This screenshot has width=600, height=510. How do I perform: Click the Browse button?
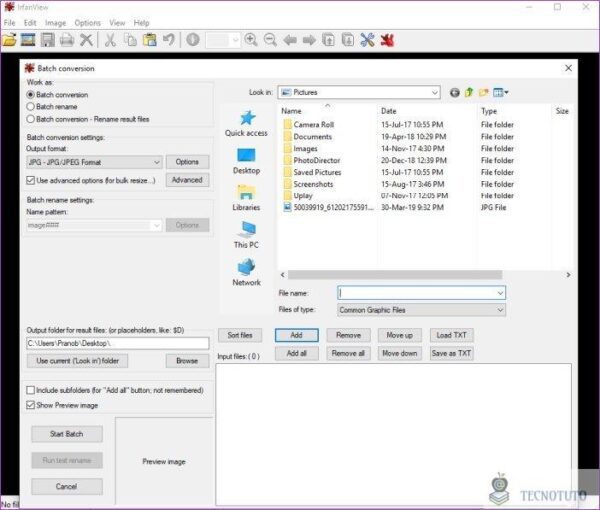tap(187, 361)
